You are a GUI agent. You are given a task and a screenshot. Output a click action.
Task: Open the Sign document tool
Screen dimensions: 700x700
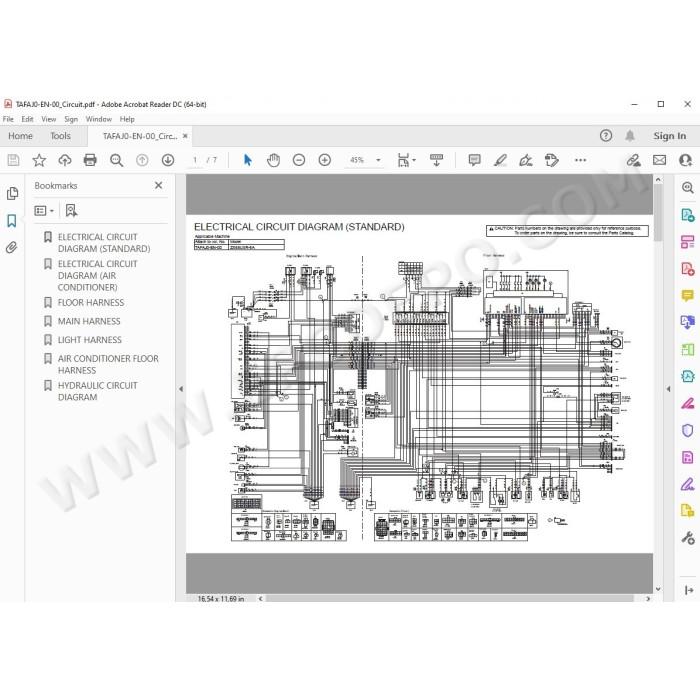point(526,160)
